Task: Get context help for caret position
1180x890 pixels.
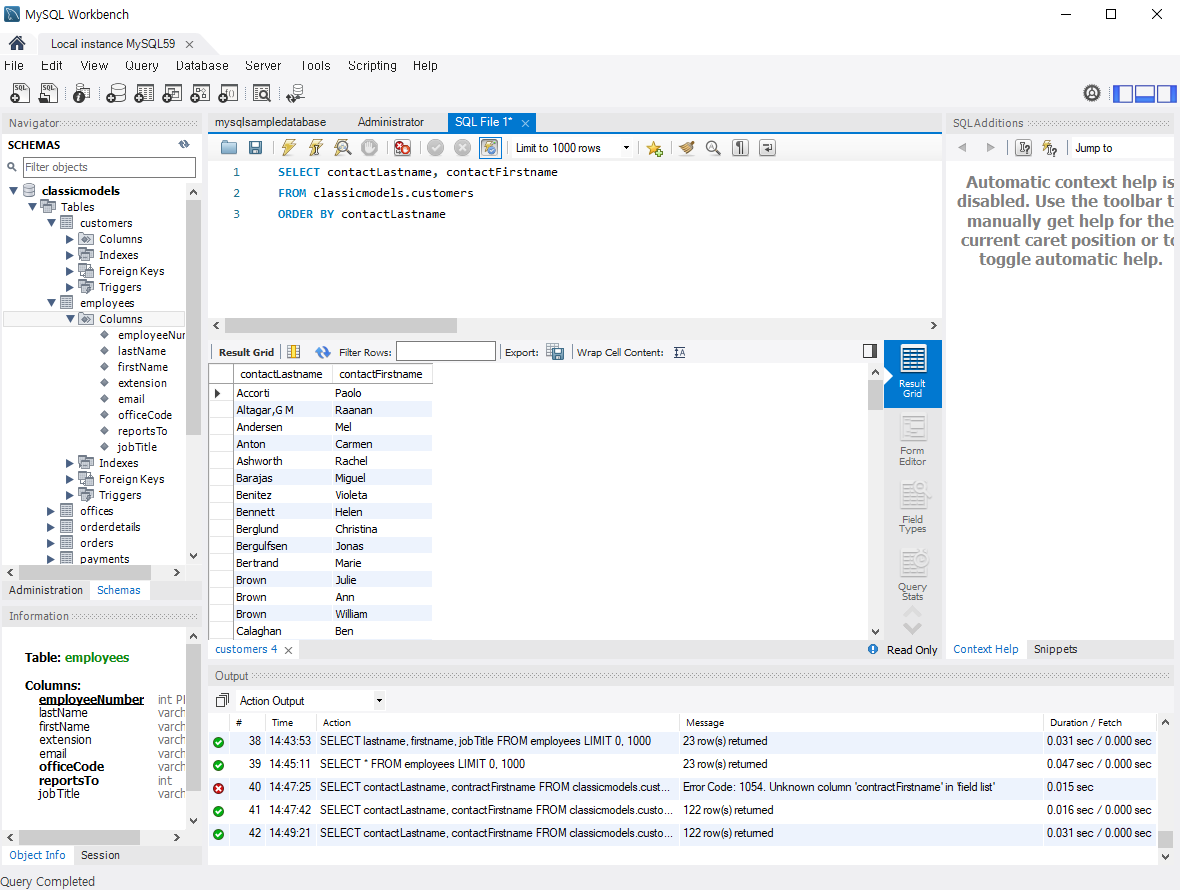Action: click(x=1023, y=148)
